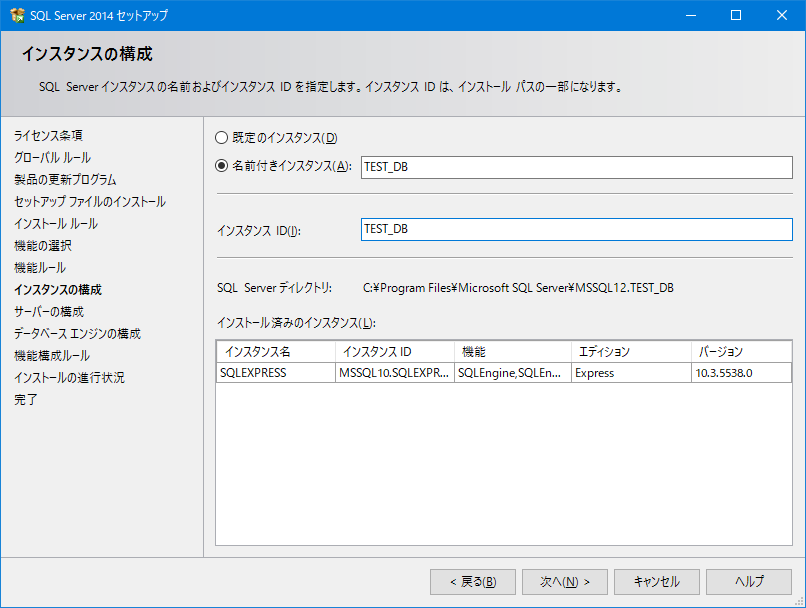
Task: Select サーバーの構成 step in sidebar
Action: (49, 312)
